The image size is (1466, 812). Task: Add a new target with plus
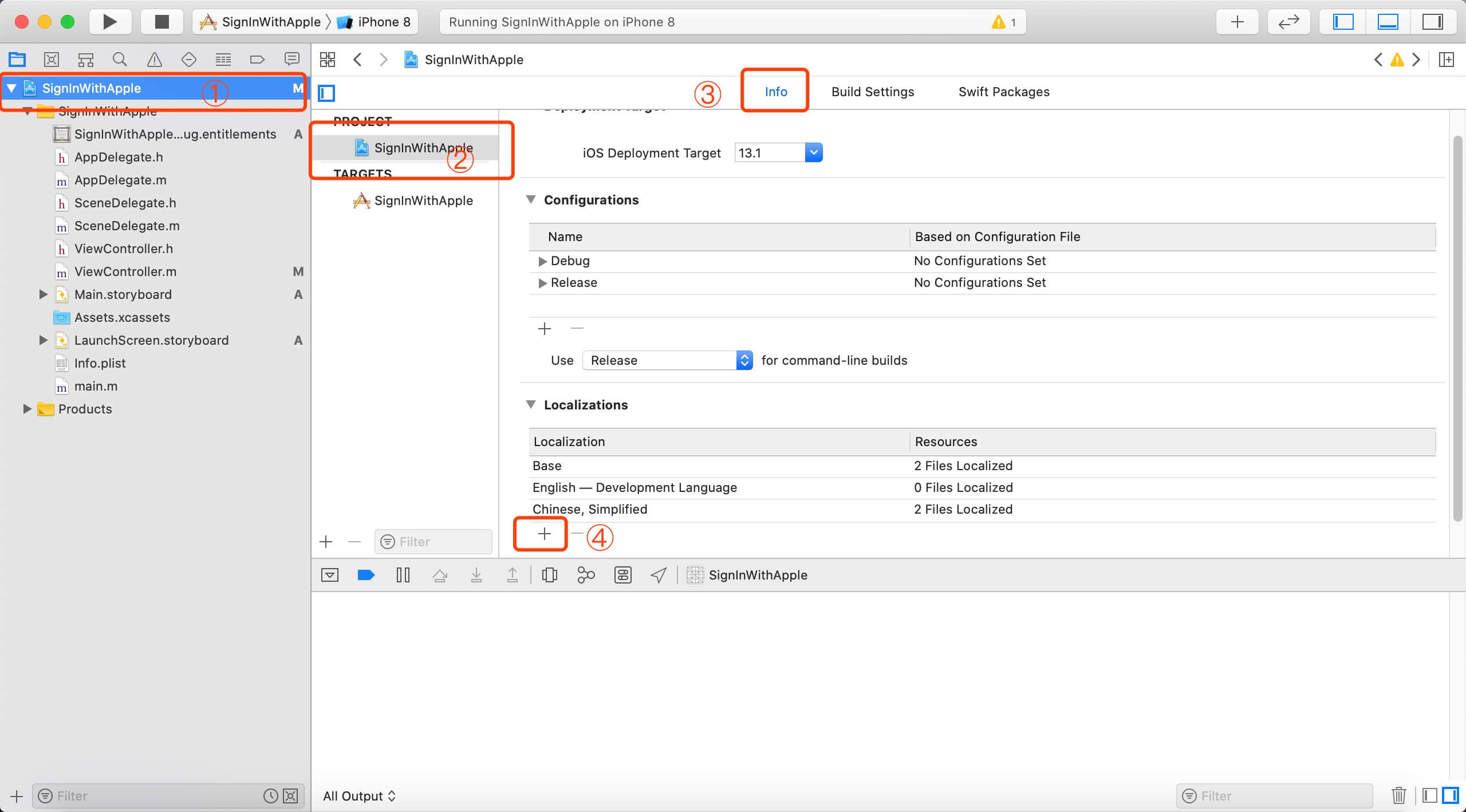coord(326,542)
